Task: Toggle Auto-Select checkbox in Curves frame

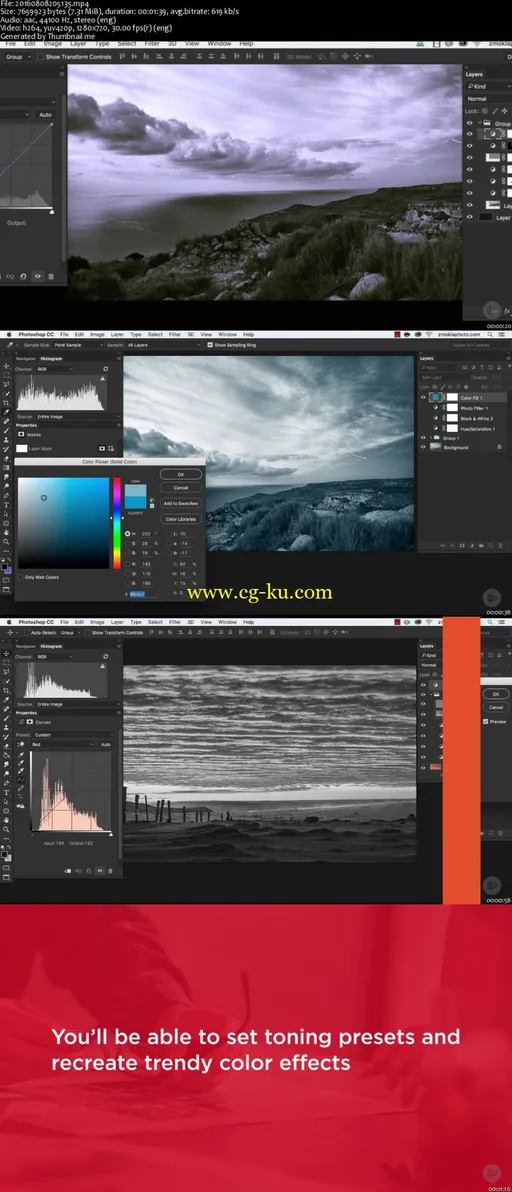Action: 29,632
